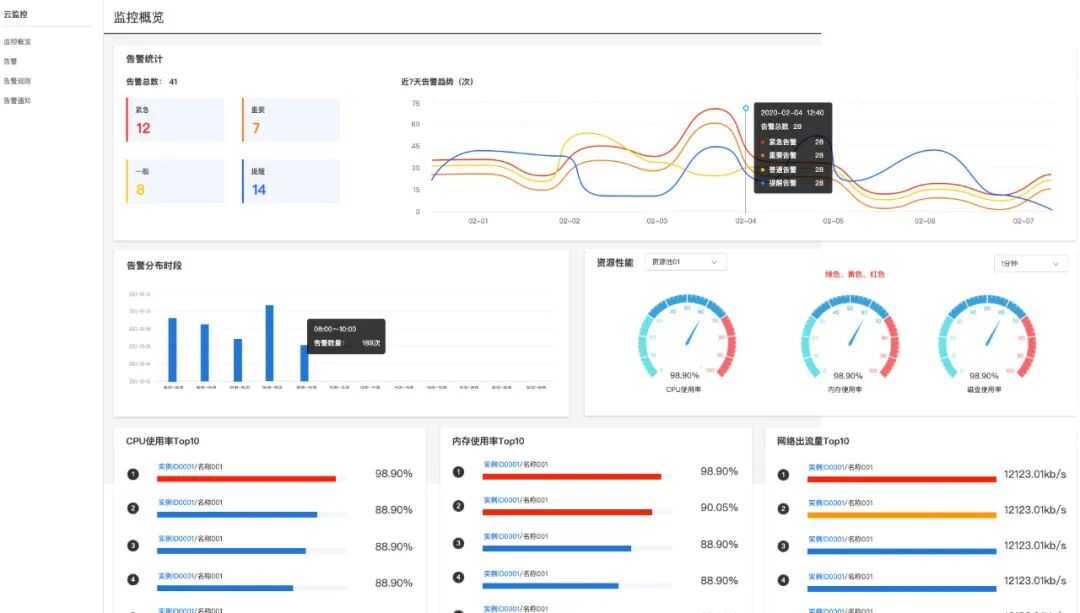Viewport: 1080px width, 613px height.
Task: Click rank 2 badge in 内存使用率Top10
Action: point(458,506)
